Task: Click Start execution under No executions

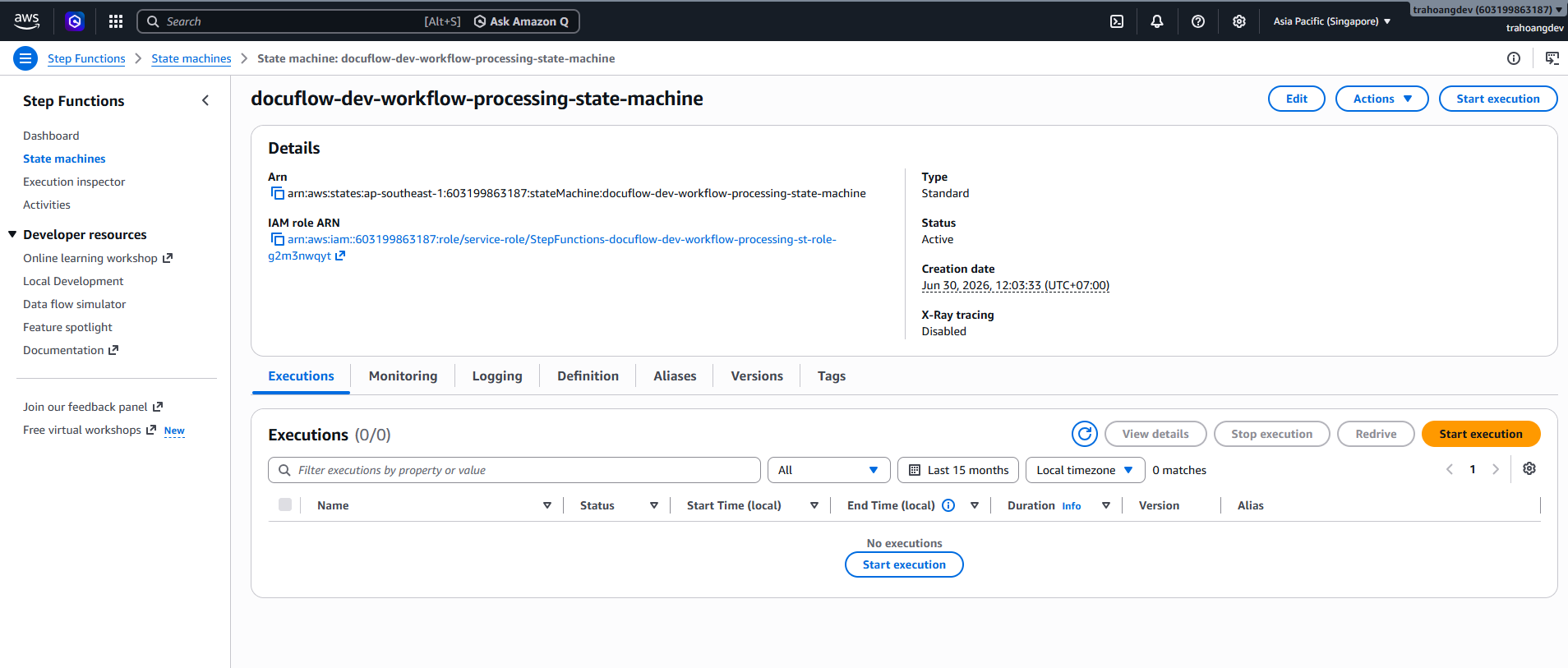Action: [x=904, y=564]
